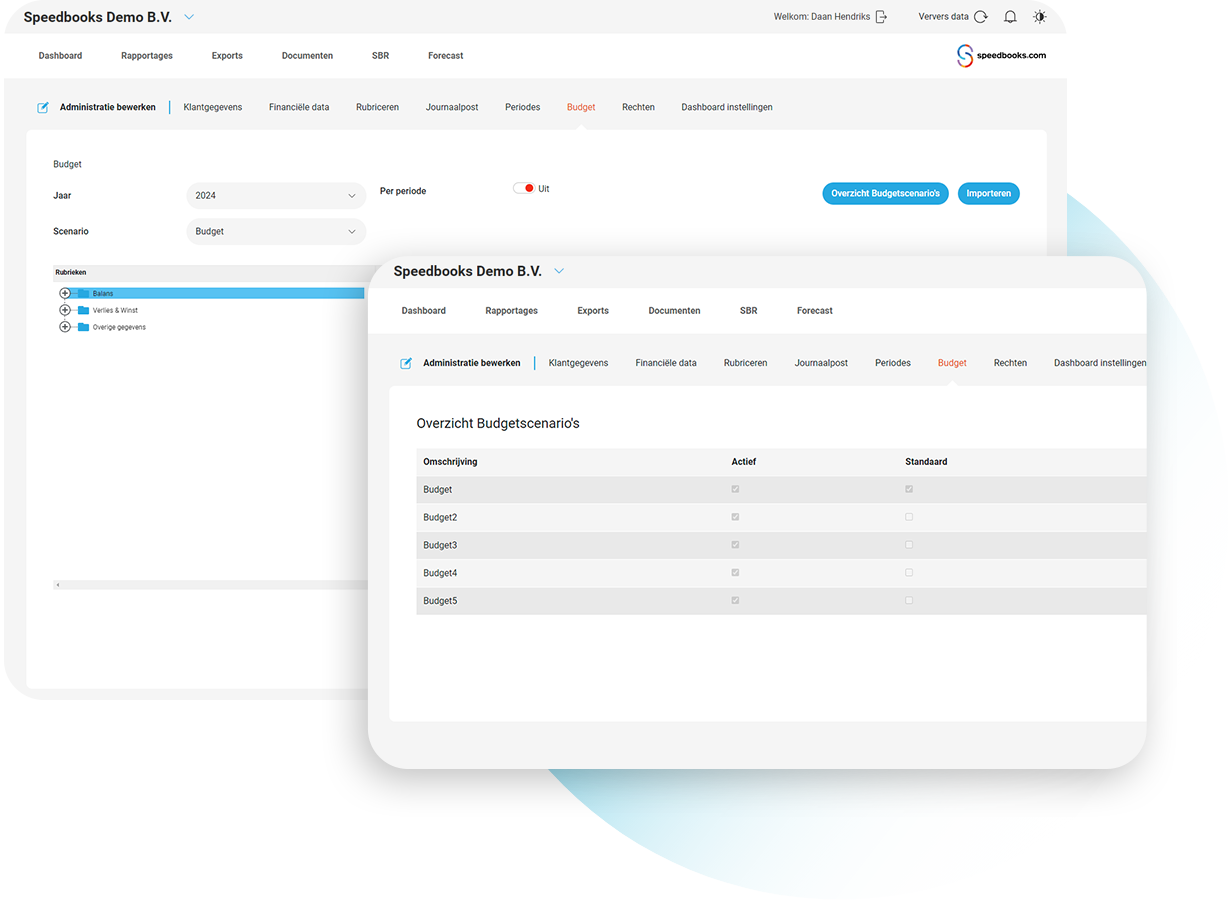Expand the Overige gegevens tree node
Image resolution: width=1228 pixels, height=900 pixels.
point(65,327)
